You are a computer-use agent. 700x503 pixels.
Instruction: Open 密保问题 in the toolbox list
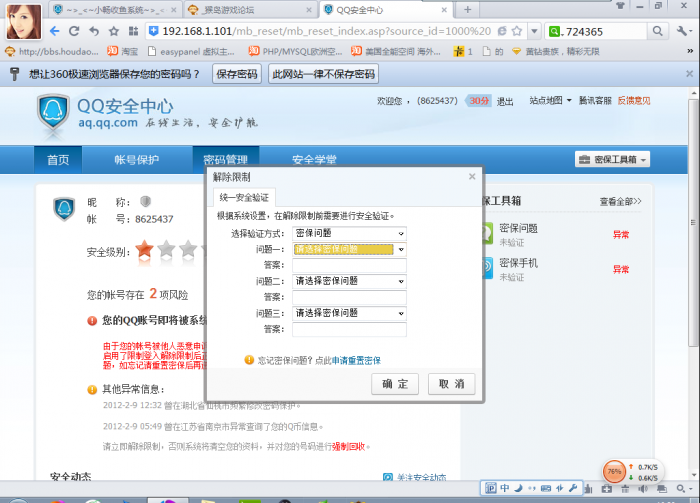point(518,229)
